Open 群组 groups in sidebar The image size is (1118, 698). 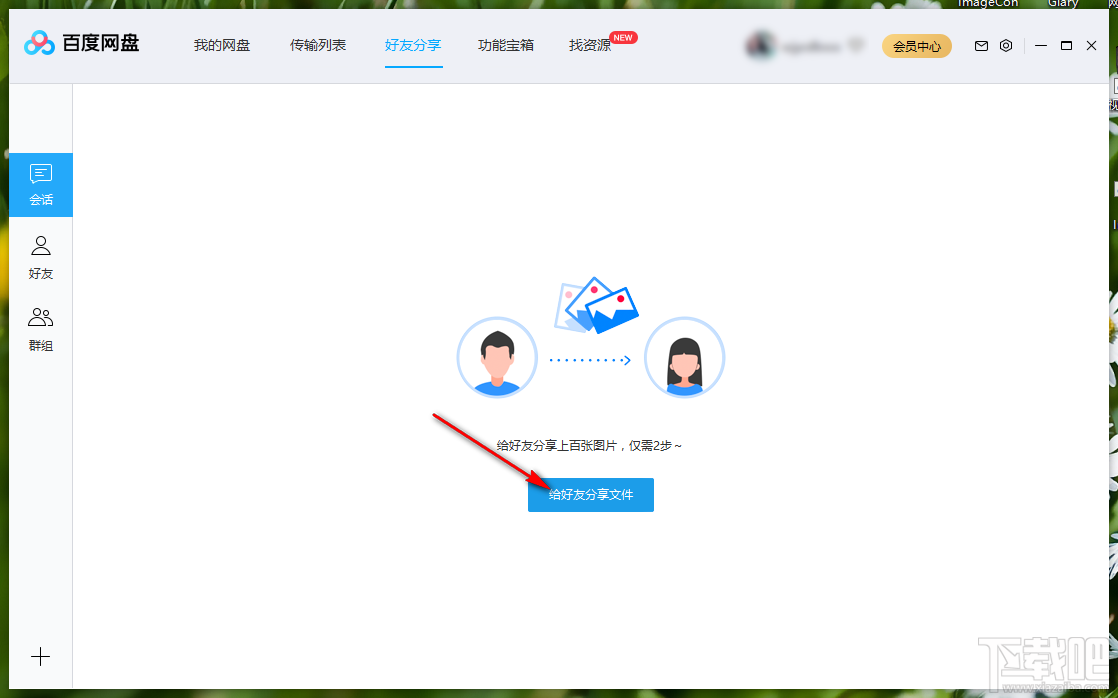click(41, 329)
